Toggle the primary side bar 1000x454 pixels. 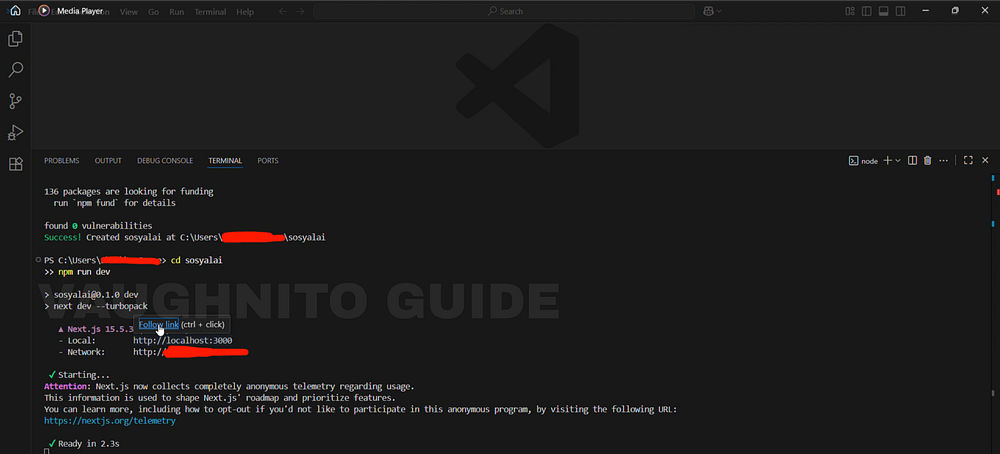click(x=866, y=11)
